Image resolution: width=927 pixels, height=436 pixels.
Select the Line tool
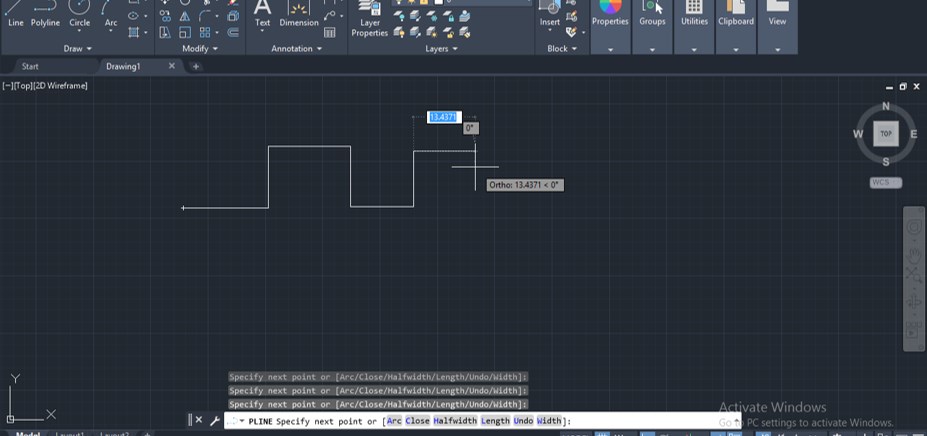(x=16, y=14)
